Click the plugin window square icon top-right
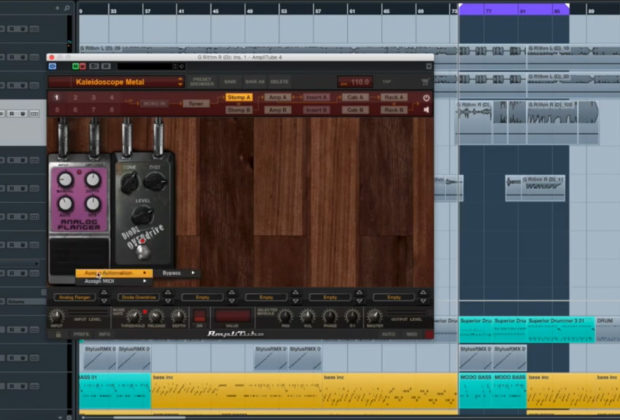 (429, 66)
